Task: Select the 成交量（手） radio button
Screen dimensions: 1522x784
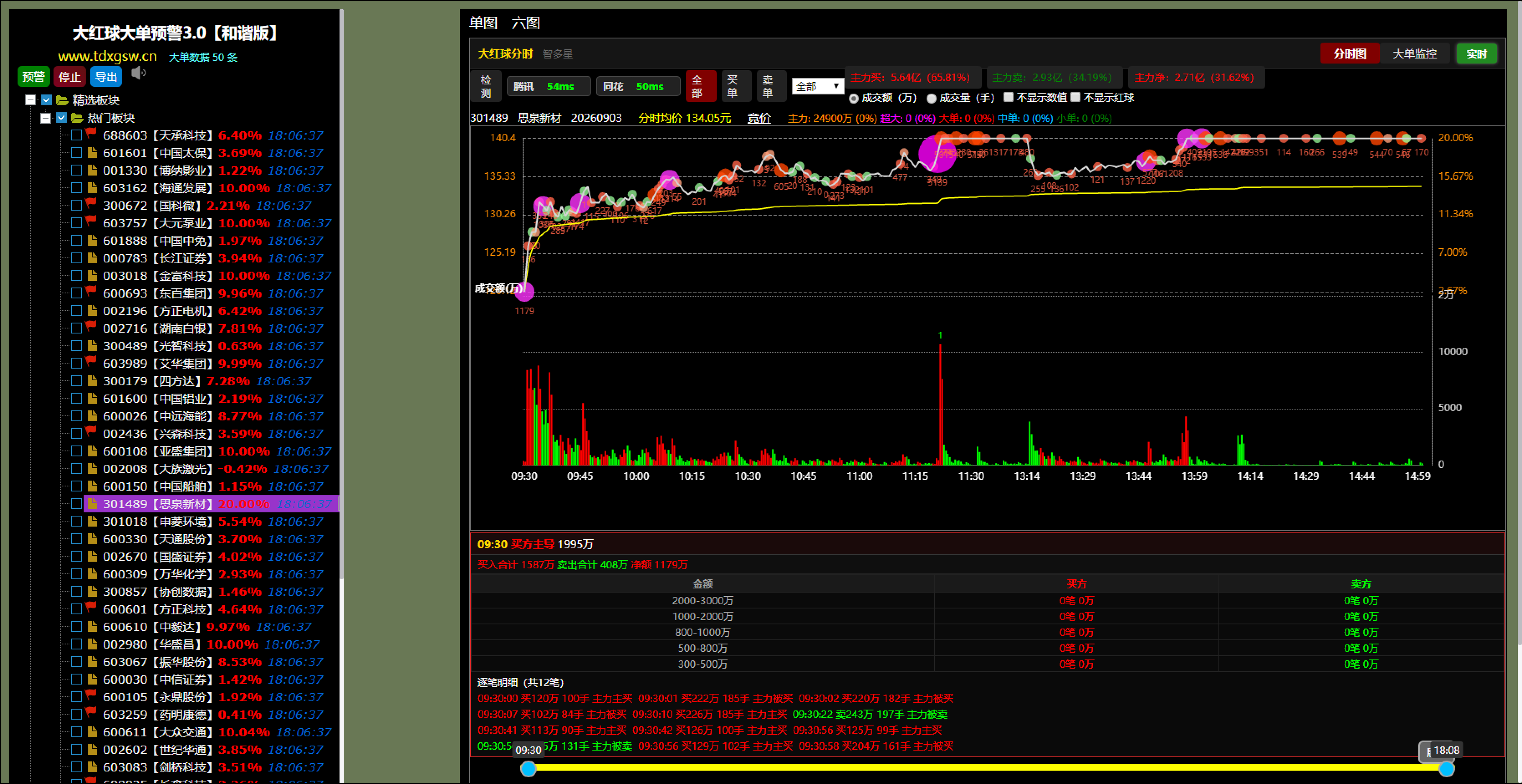Action: [932, 98]
